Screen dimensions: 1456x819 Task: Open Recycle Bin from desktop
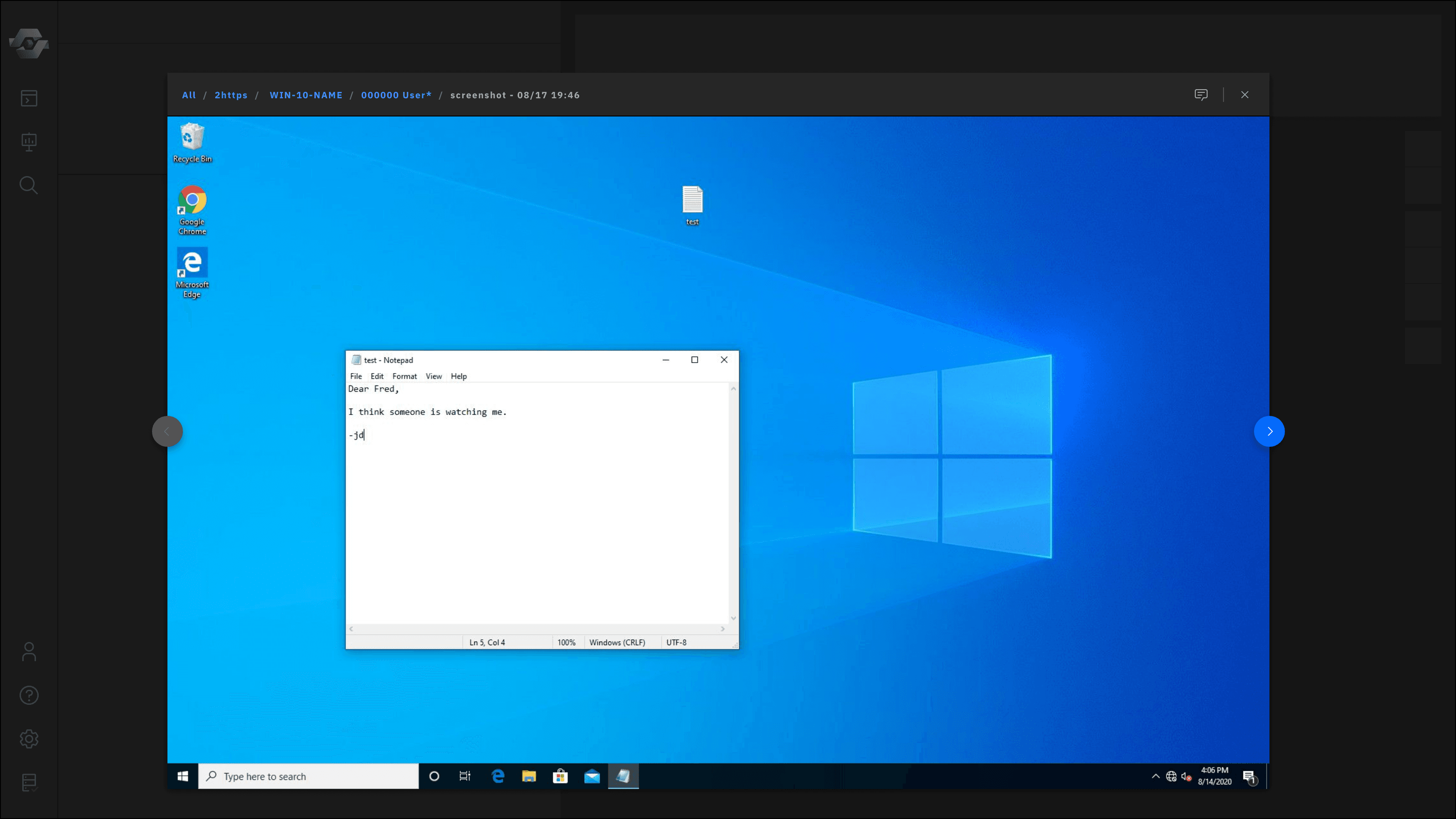(192, 140)
